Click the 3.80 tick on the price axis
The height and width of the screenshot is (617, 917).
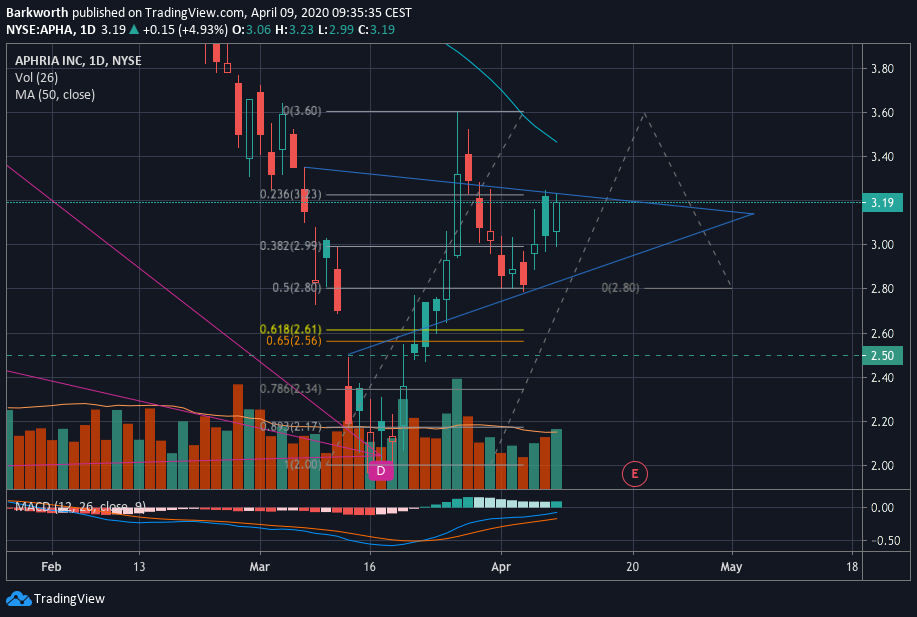tap(882, 68)
